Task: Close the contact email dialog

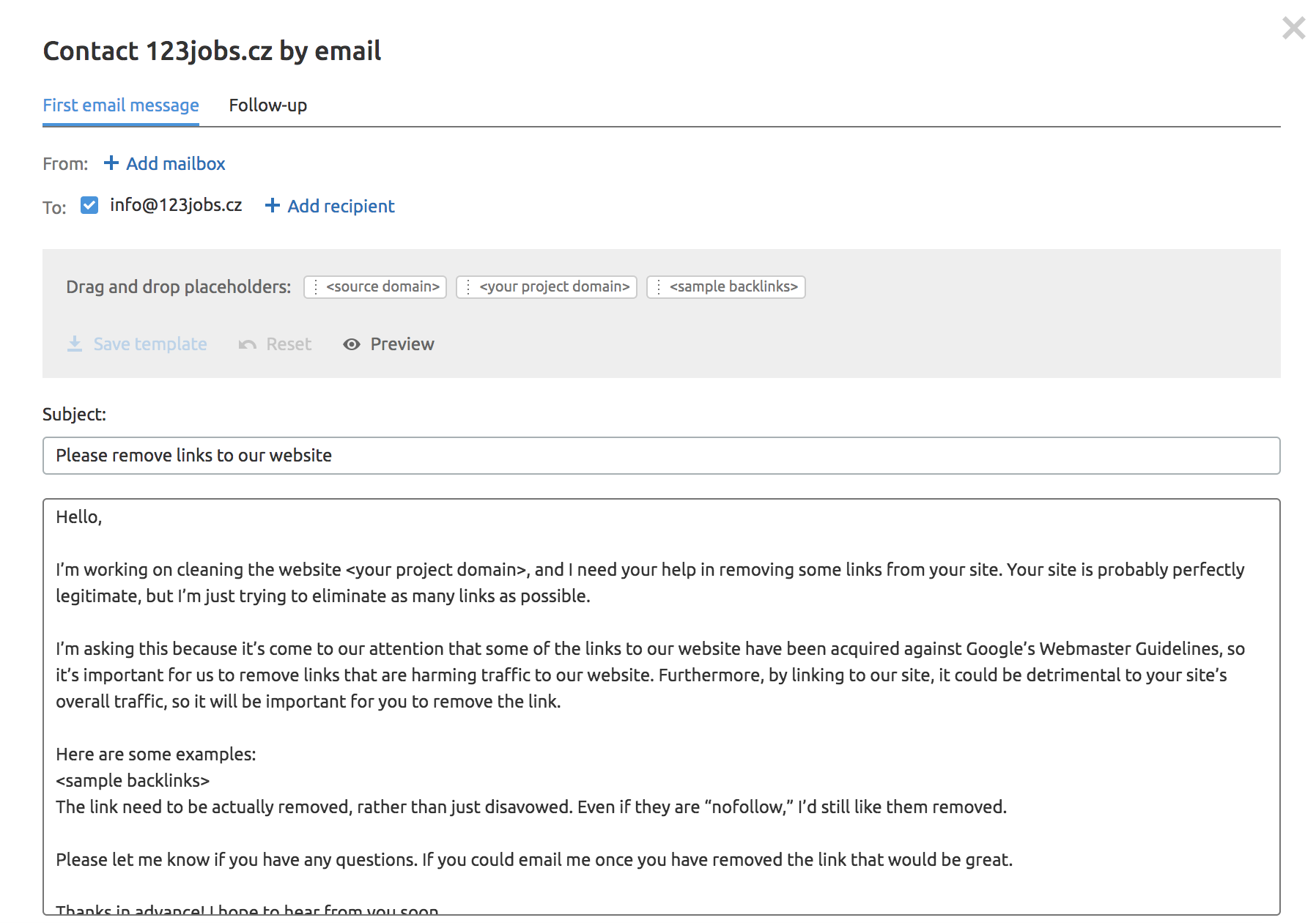Action: tap(1293, 28)
